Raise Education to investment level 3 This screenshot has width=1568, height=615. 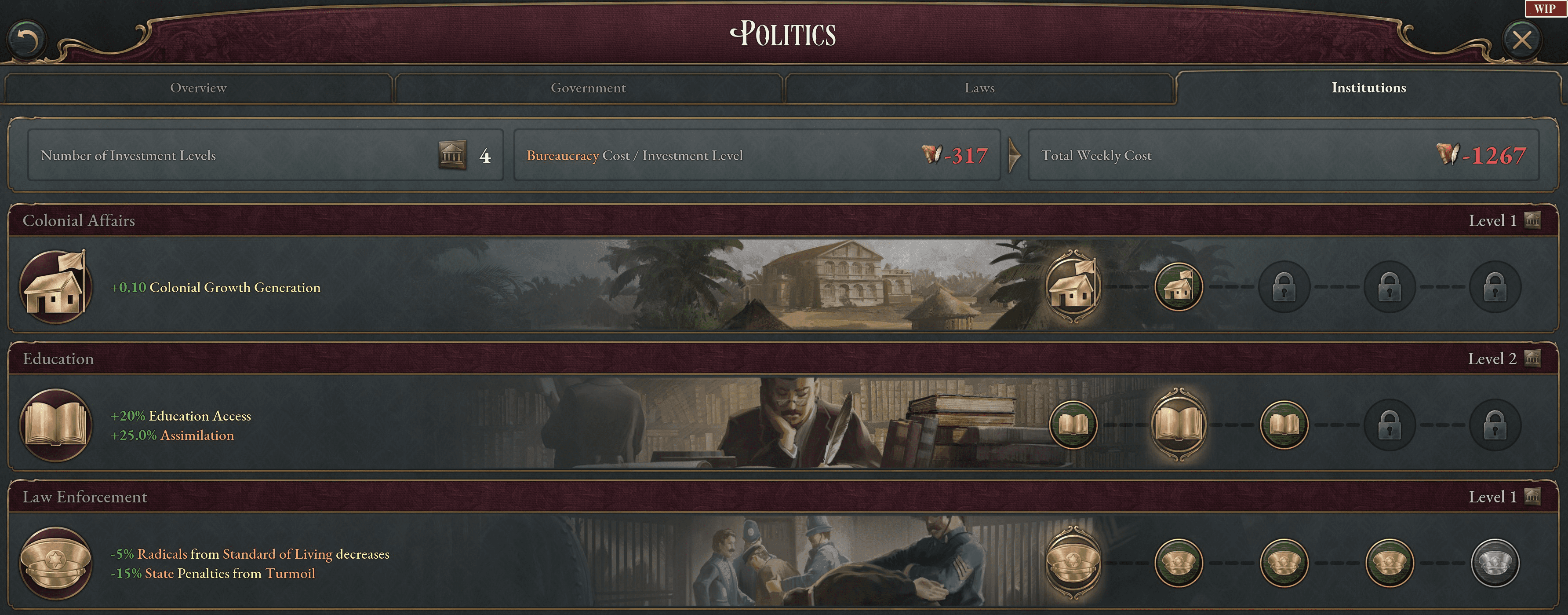coord(1284,425)
